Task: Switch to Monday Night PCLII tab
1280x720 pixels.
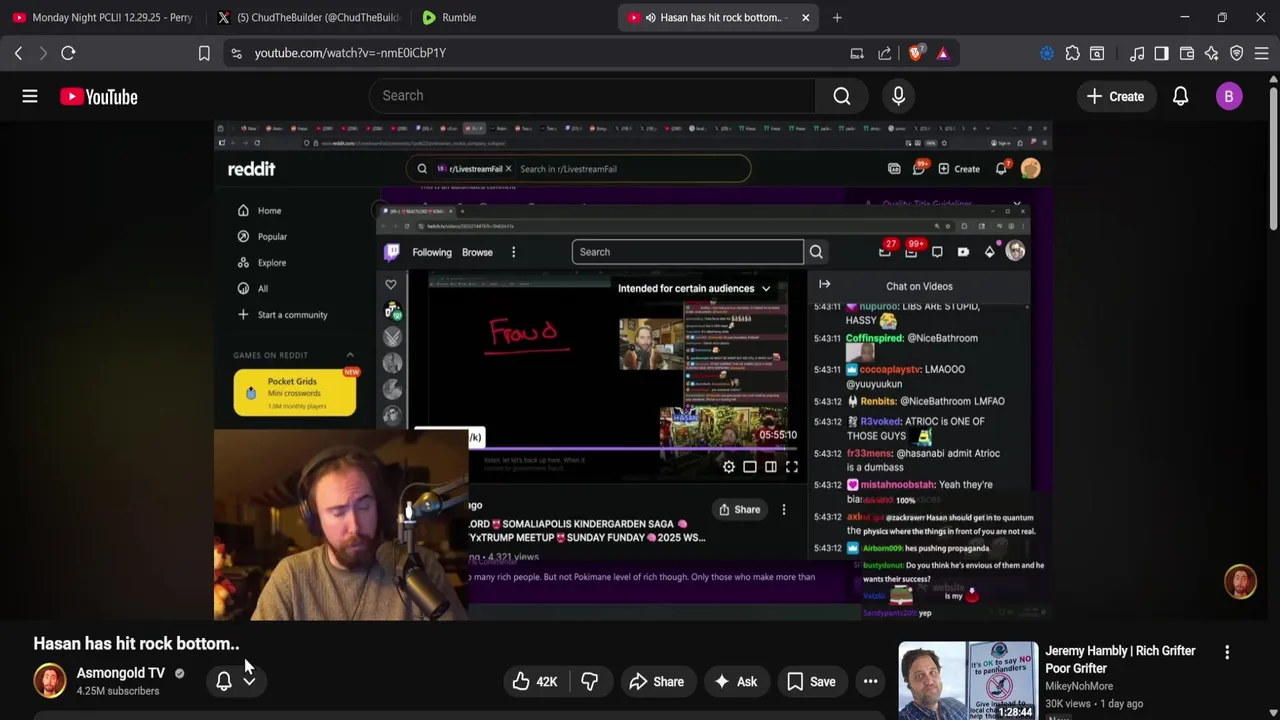Action: (x=101, y=17)
